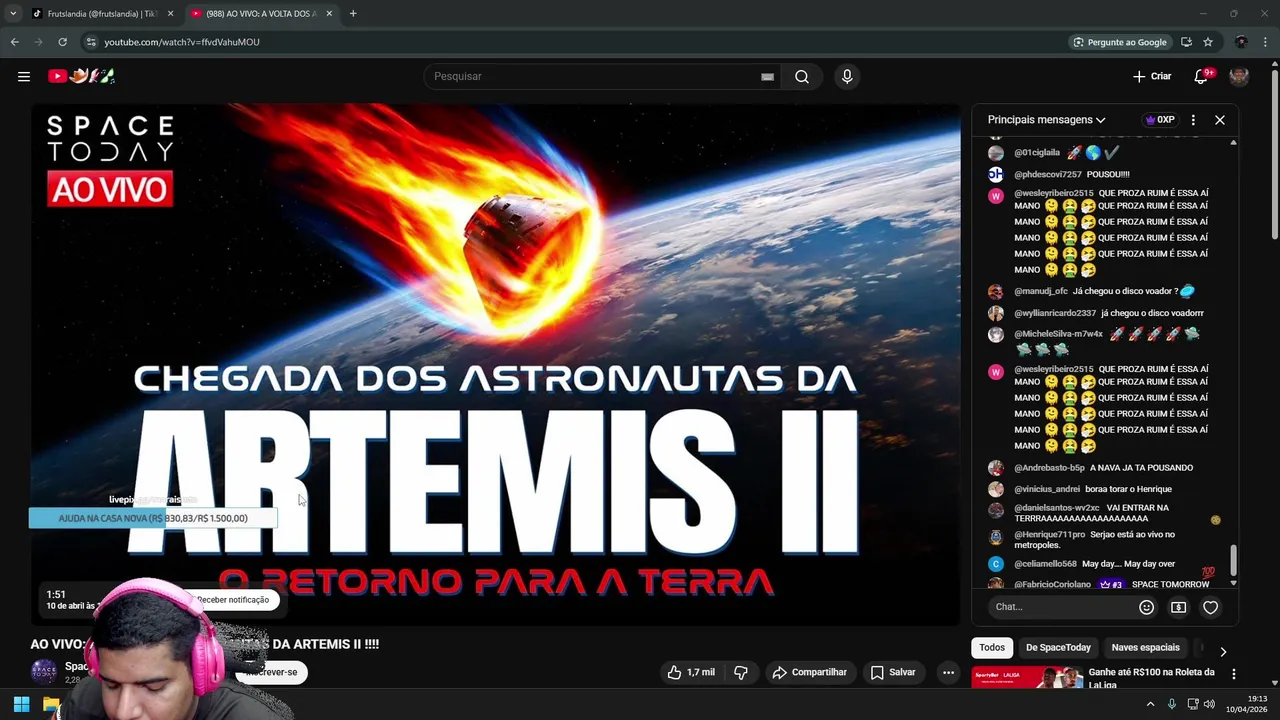This screenshot has width=1280, height=720.
Task: Open the Ganhe até R$100 ad title
Action: coord(1151,678)
